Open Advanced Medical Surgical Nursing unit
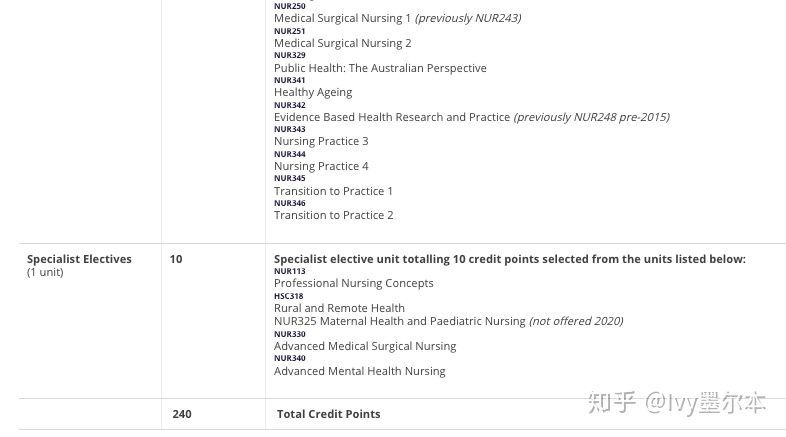The width and height of the screenshot is (786, 437). pyautogui.click(x=365, y=346)
